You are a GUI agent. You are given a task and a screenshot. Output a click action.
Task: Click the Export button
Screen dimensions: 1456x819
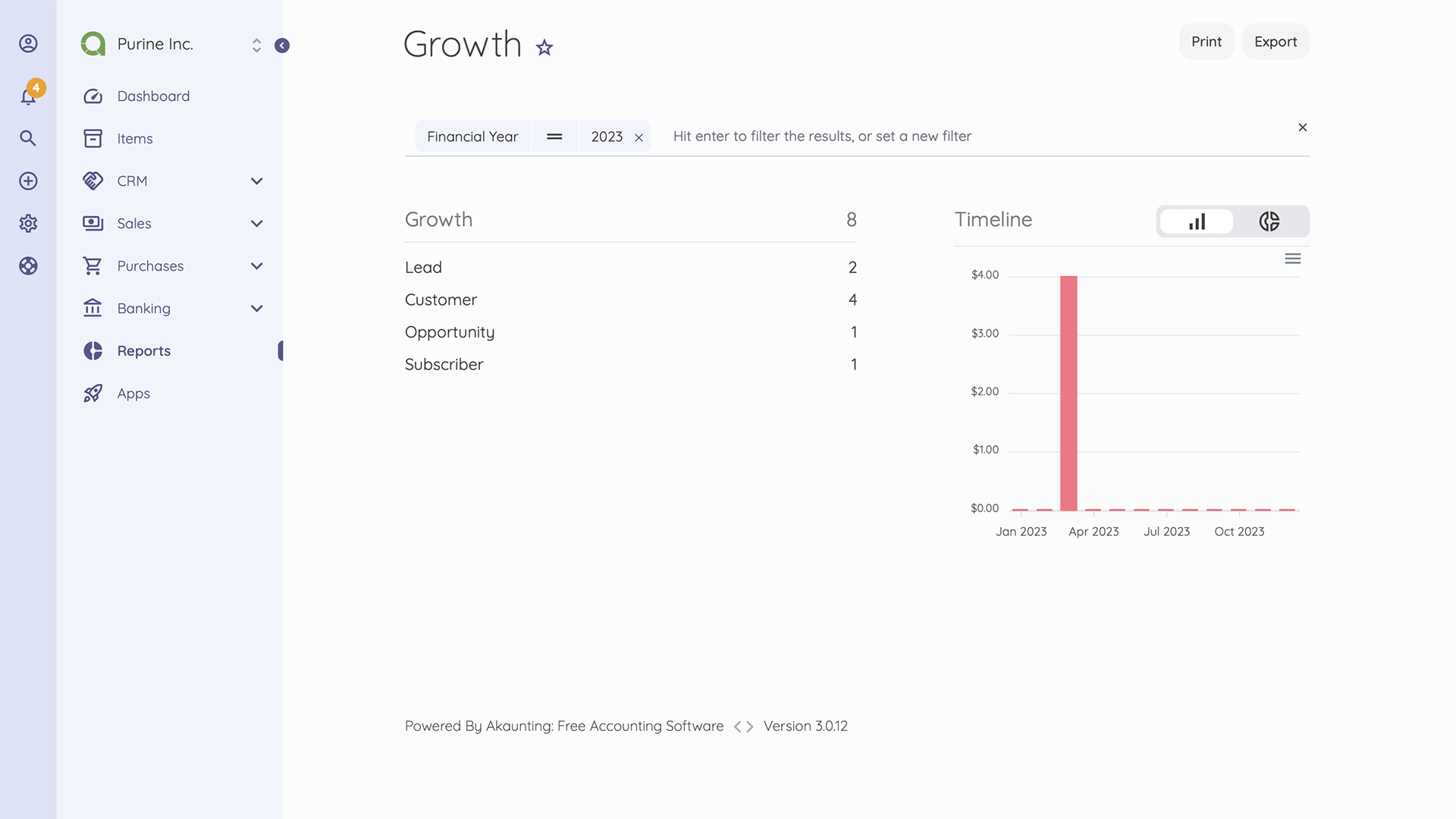[x=1275, y=42]
